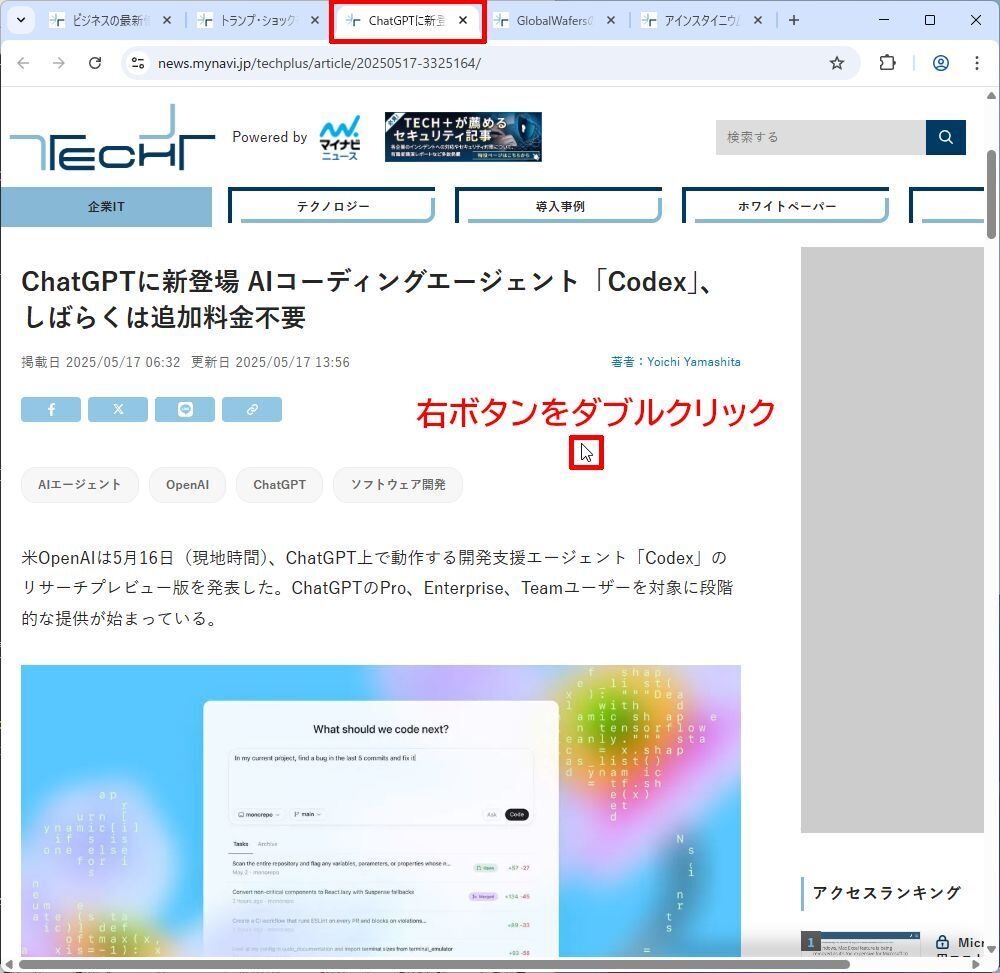The width and height of the screenshot is (1000, 973).
Task: Open the 導入事例 navigation item
Action: coord(559,207)
